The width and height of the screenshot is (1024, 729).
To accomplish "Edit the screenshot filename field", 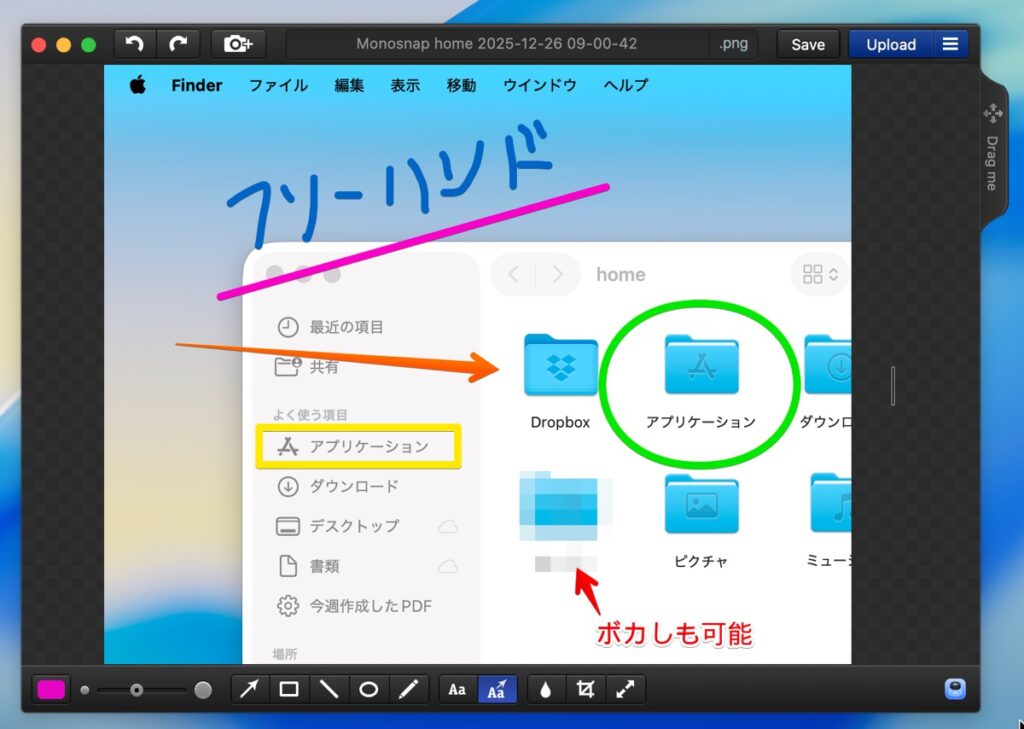I will pyautogui.click(x=497, y=44).
